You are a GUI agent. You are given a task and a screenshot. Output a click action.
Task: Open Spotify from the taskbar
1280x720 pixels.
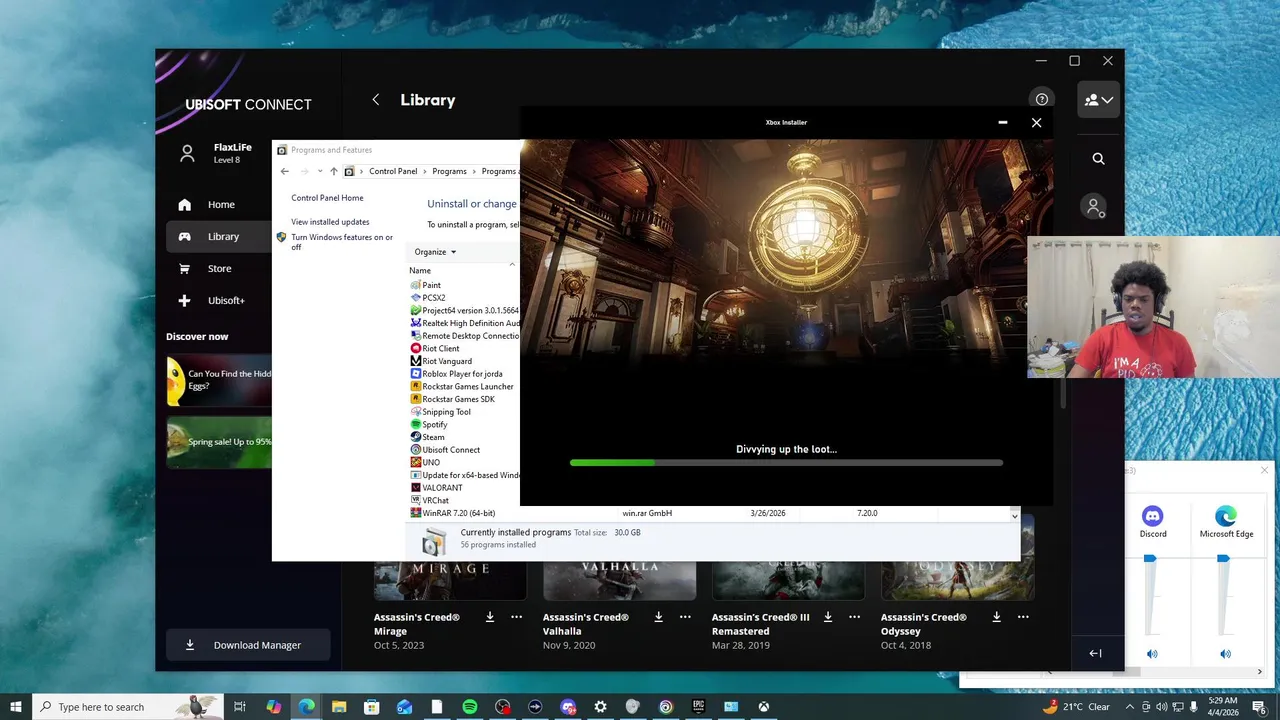click(x=470, y=707)
